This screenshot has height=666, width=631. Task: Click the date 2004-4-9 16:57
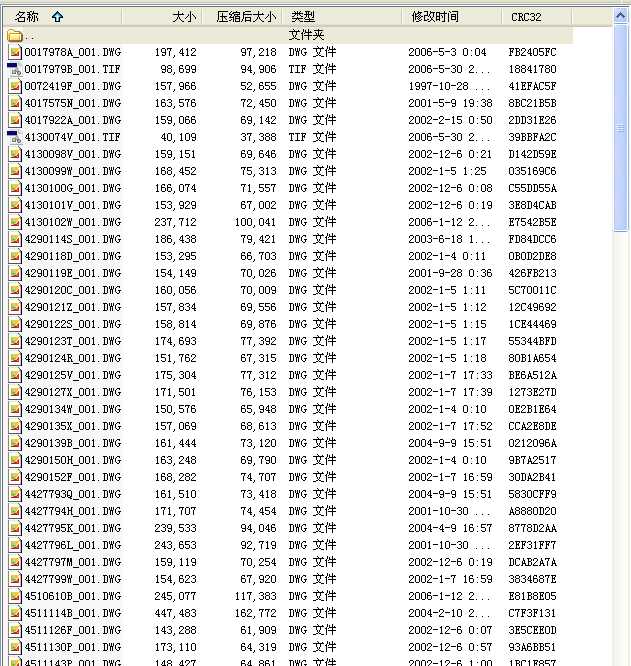coord(451,528)
